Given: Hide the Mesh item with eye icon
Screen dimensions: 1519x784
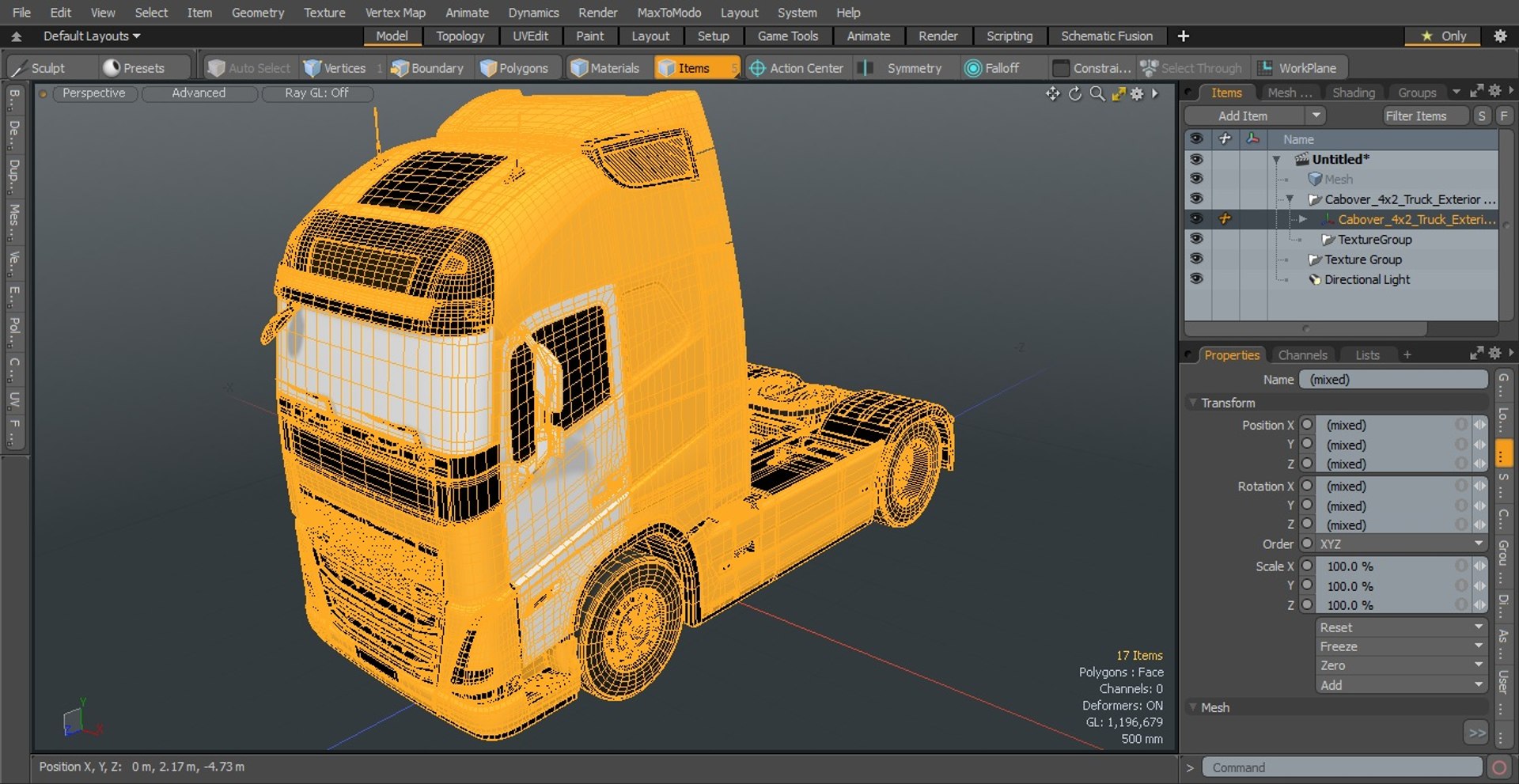Looking at the screenshot, I should pyautogui.click(x=1196, y=180).
